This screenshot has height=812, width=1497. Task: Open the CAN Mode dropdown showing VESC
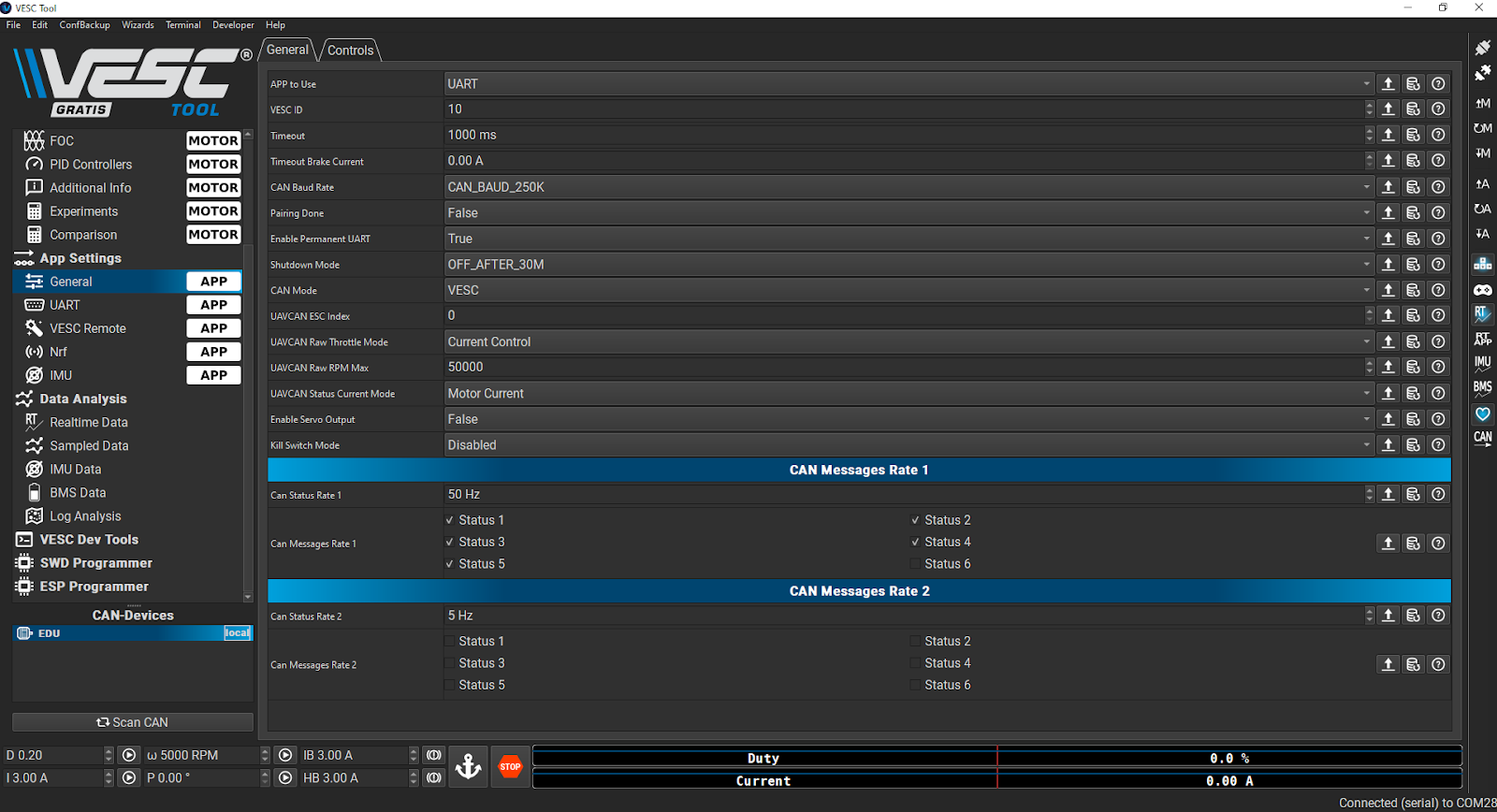click(908, 290)
